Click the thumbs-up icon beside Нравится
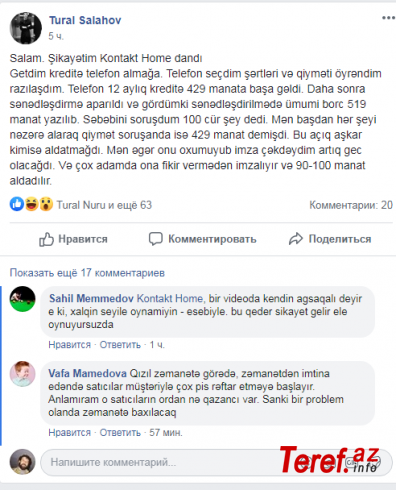Image resolution: width=396 pixels, height=490 pixels. 46,239
